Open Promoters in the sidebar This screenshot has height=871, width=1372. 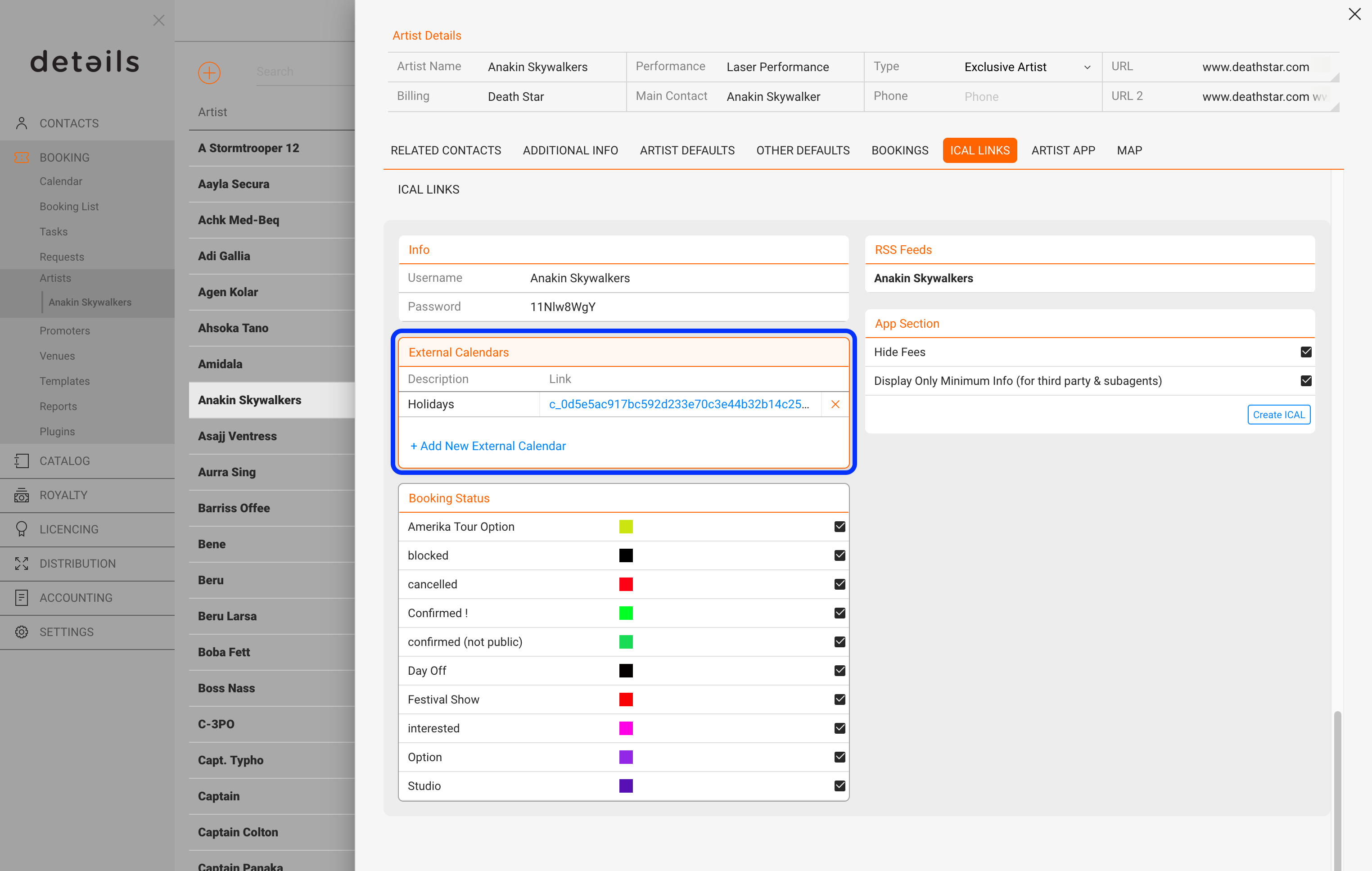(x=64, y=330)
